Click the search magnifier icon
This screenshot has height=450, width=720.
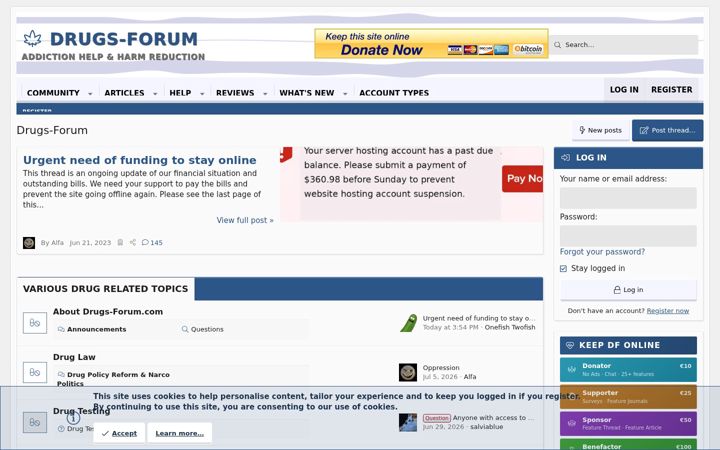coord(557,45)
